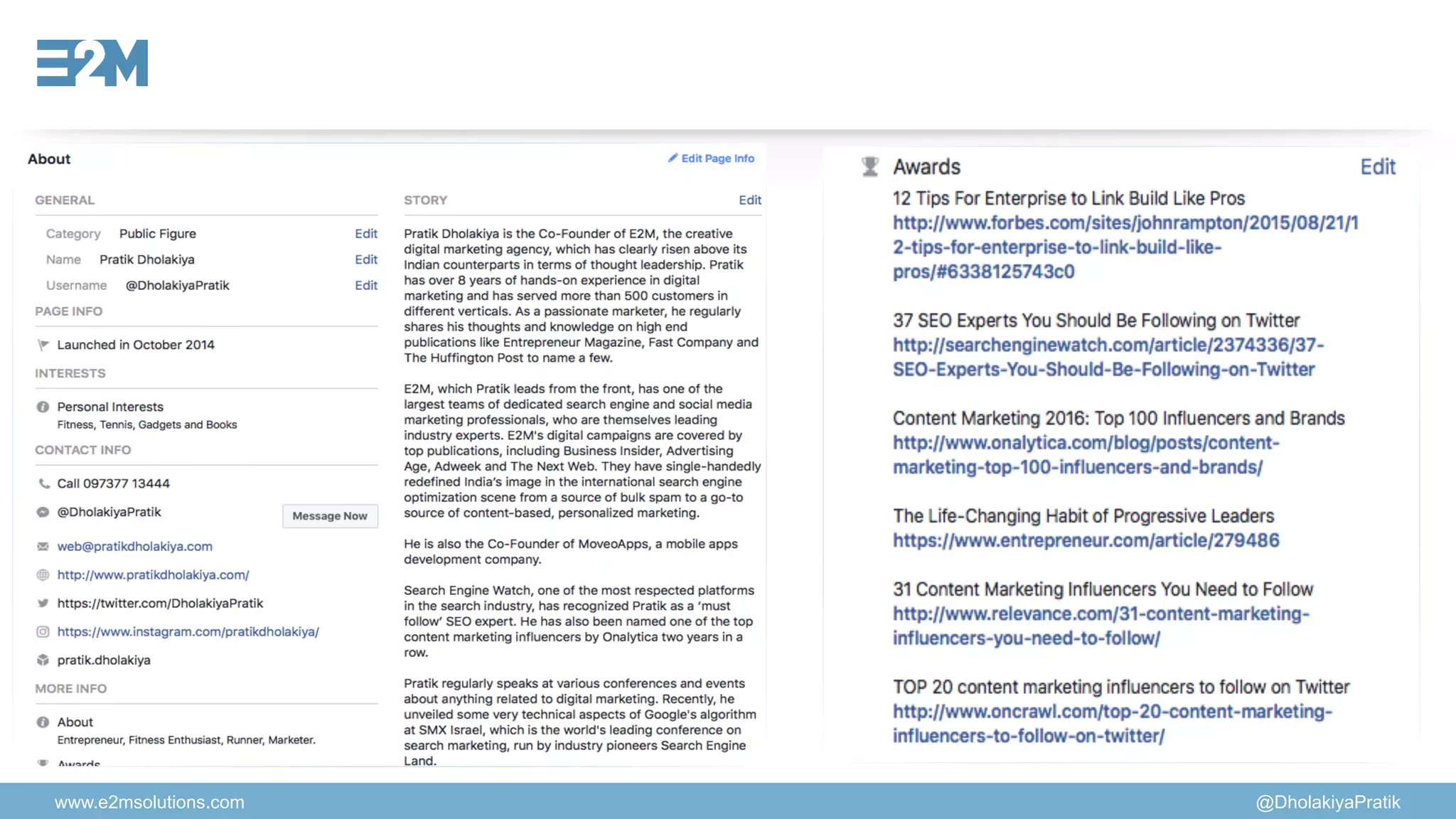Click Edit in the Awards panel

[1377, 167]
